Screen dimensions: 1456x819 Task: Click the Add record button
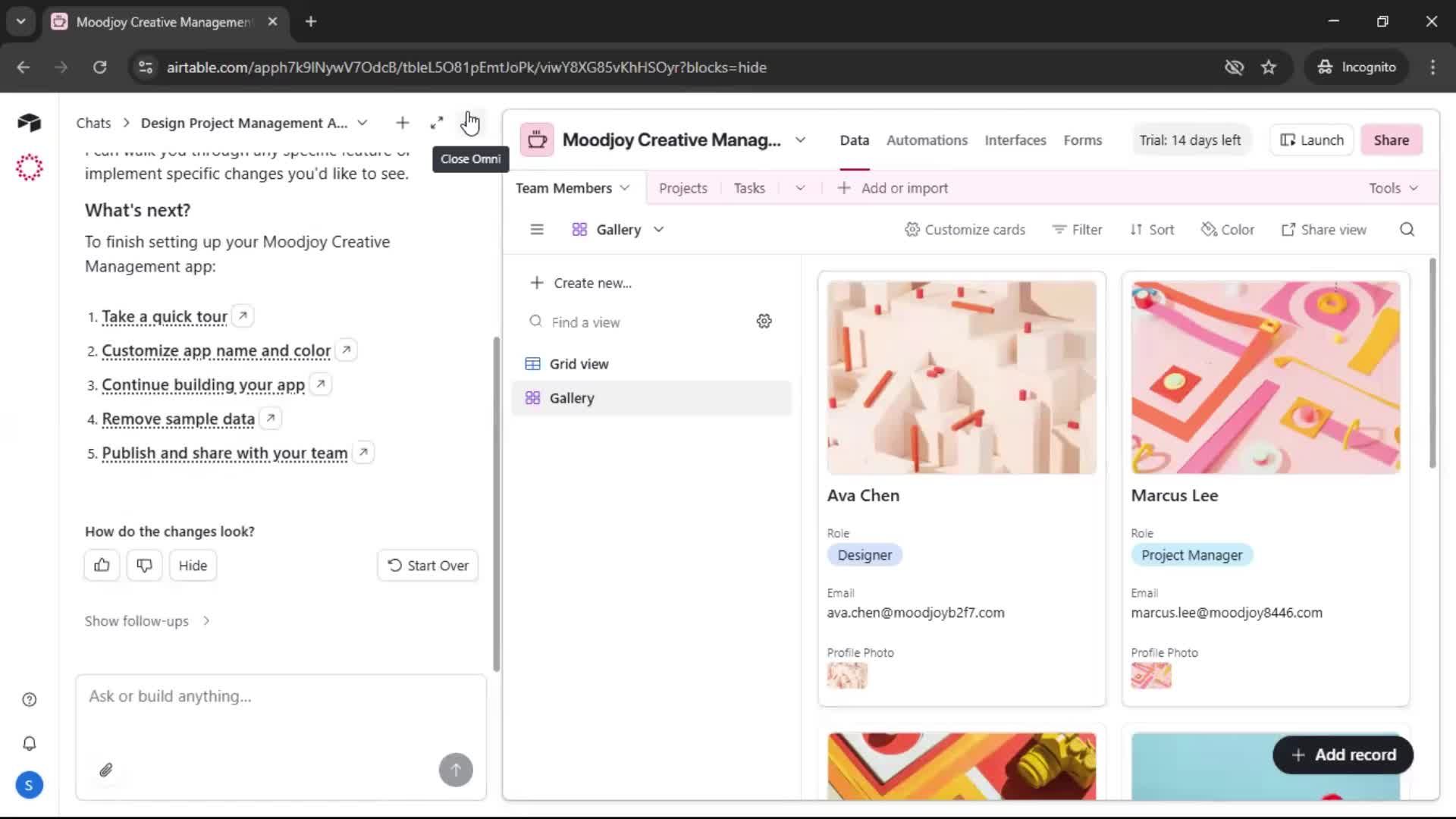click(x=1343, y=755)
